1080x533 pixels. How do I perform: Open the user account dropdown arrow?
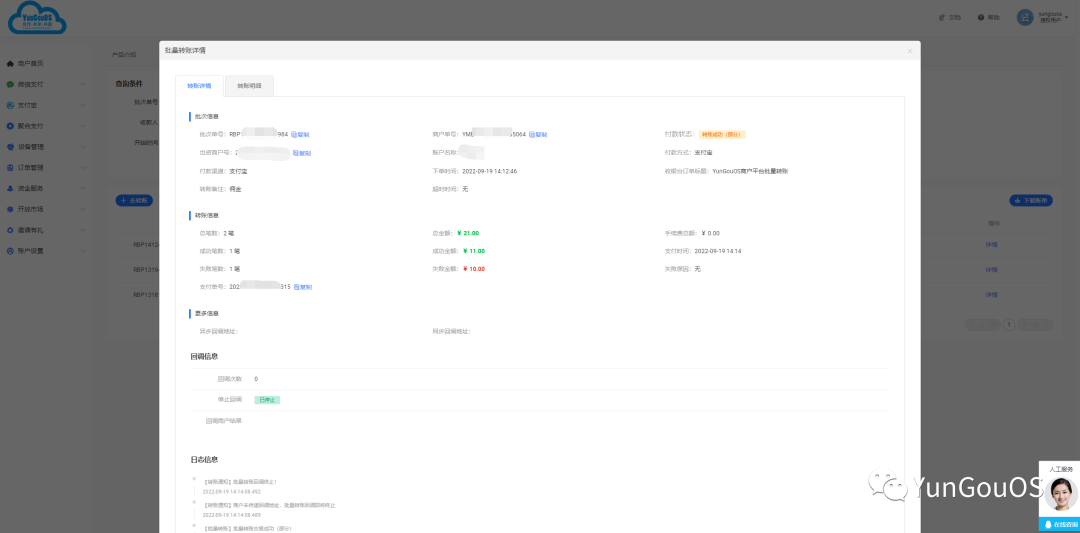click(x=1067, y=17)
